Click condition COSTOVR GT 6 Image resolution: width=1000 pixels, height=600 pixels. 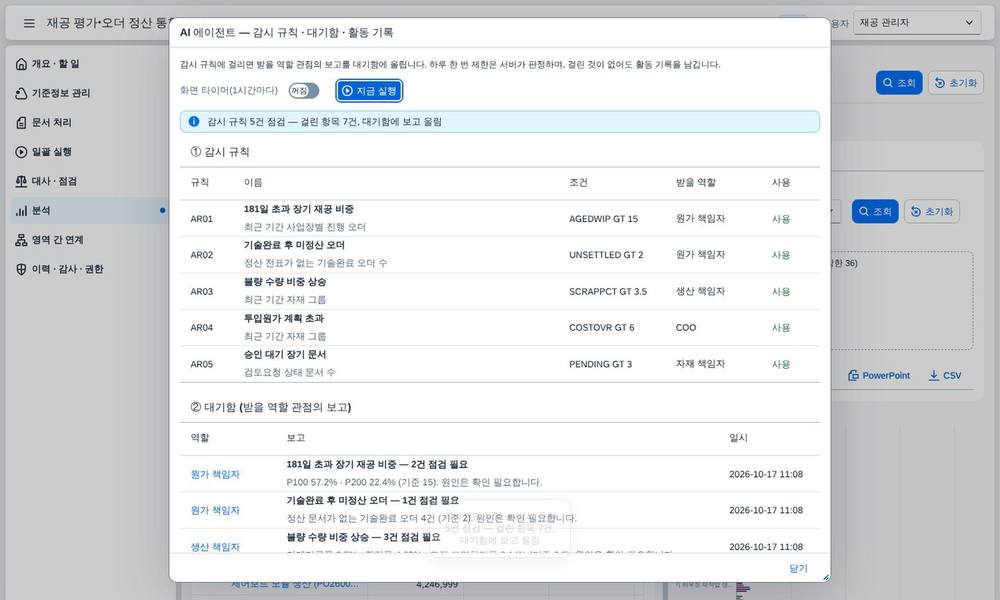point(601,328)
